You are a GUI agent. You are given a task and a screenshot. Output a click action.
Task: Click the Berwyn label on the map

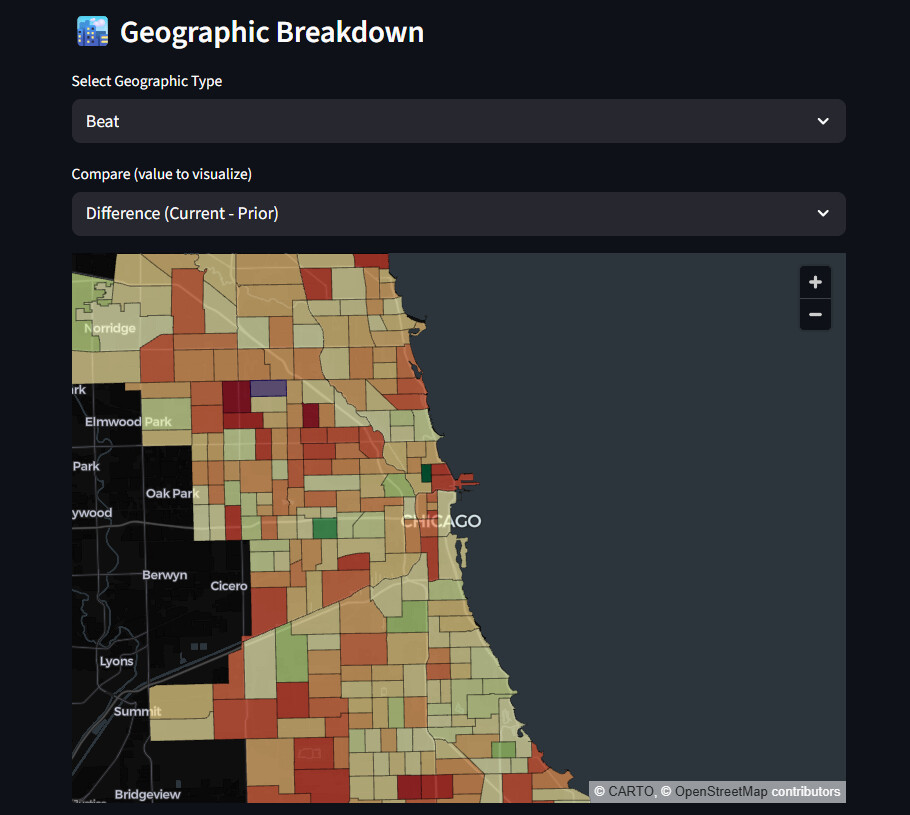[165, 575]
